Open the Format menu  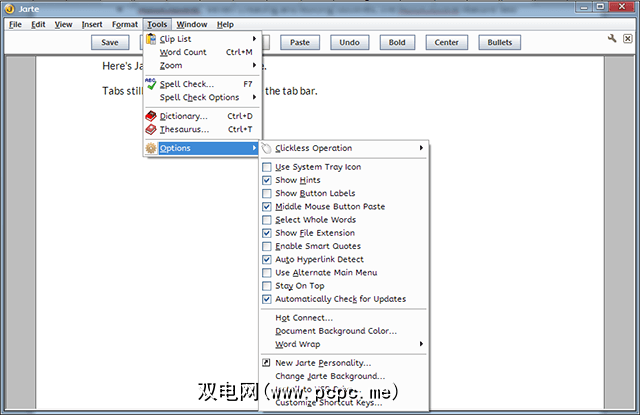click(x=125, y=24)
